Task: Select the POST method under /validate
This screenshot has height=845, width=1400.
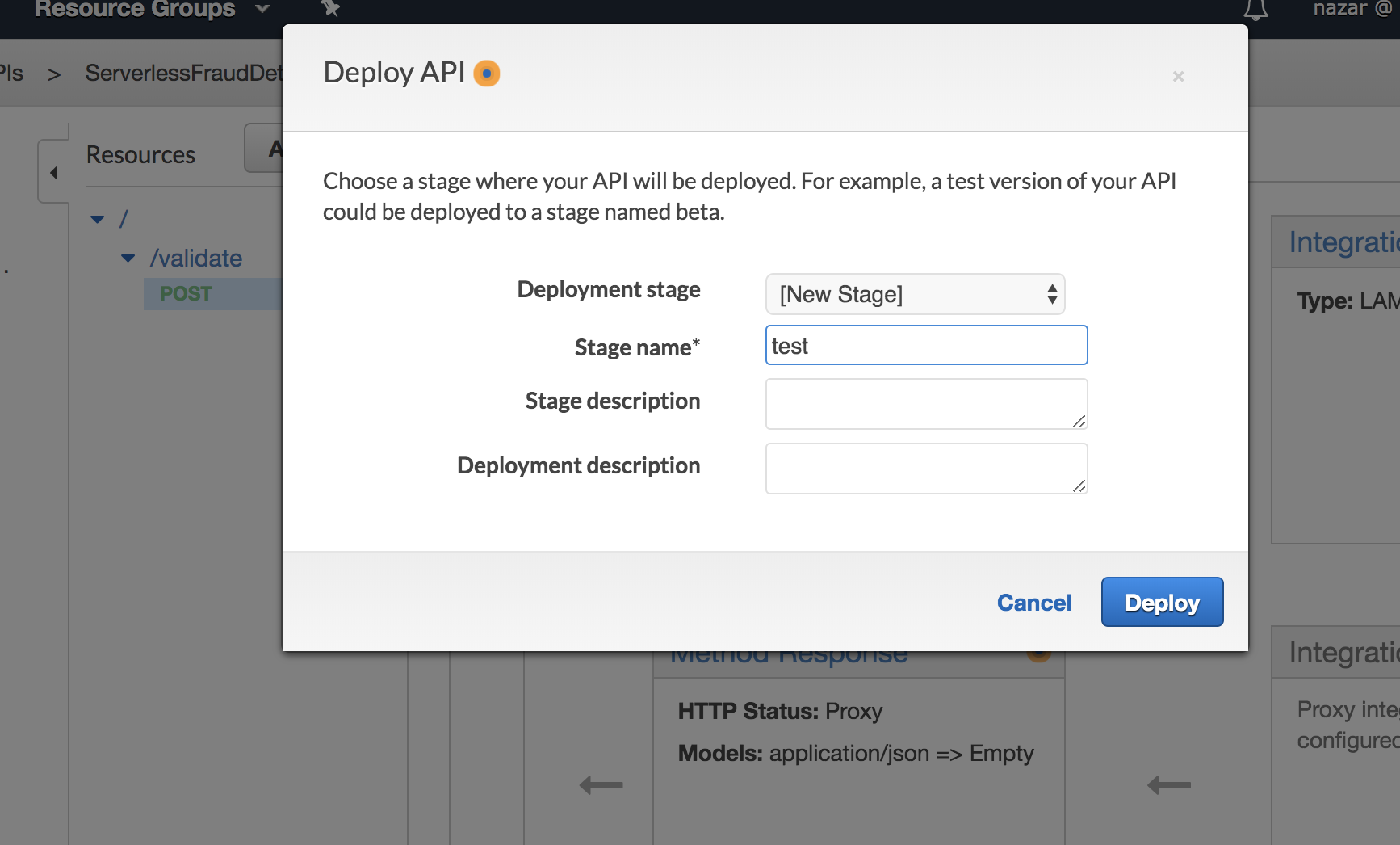Action: (x=187, y=294)
